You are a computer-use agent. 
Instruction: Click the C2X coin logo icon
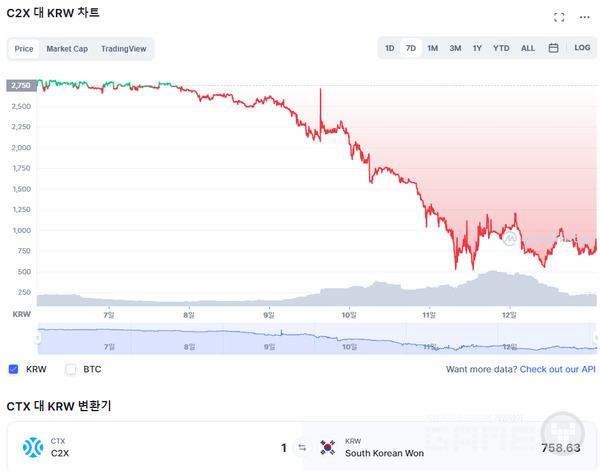[x=33, y=447]
